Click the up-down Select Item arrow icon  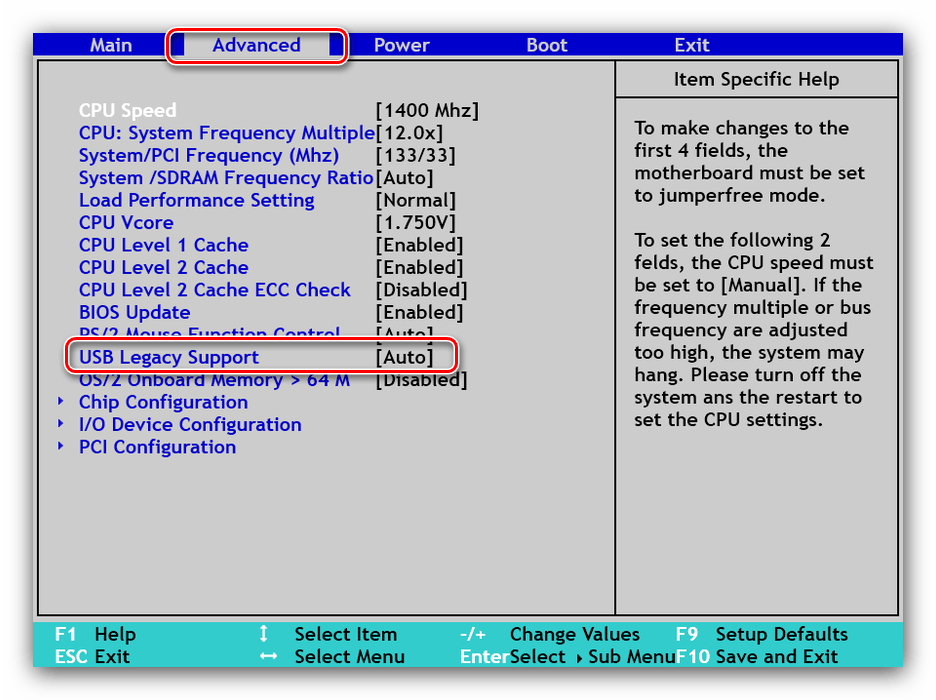(264, 634)
